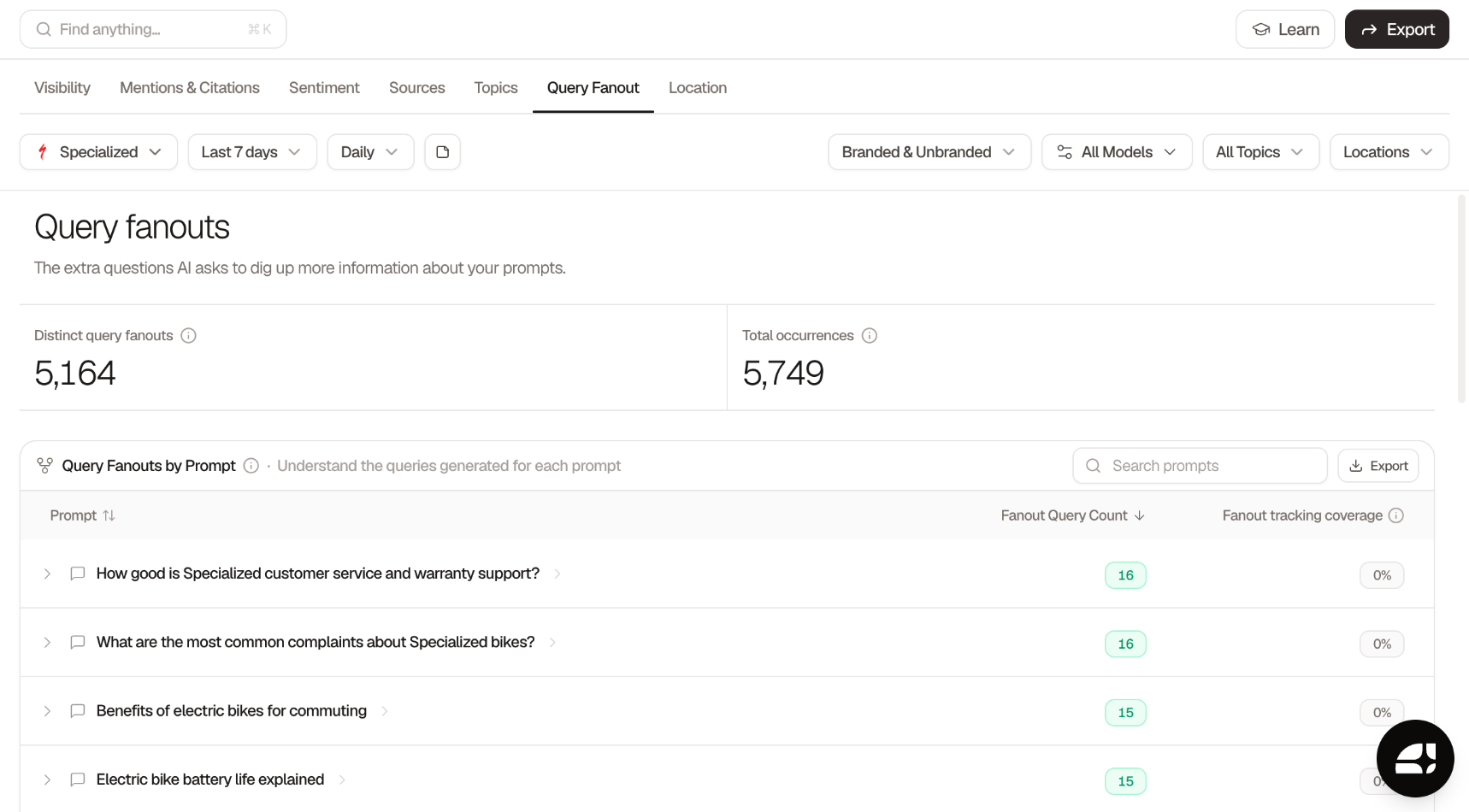Go to Mentions & Citations tab
The width and height of the screenshot is (1469, 812).
(x=190, y=88)
